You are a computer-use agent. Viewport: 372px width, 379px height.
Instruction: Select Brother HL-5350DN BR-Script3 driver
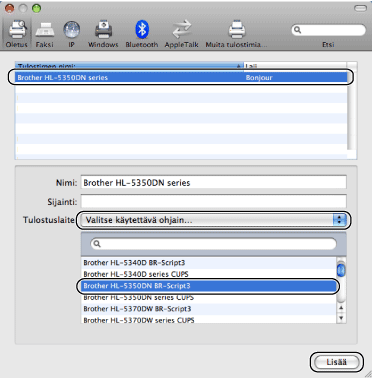209,286
